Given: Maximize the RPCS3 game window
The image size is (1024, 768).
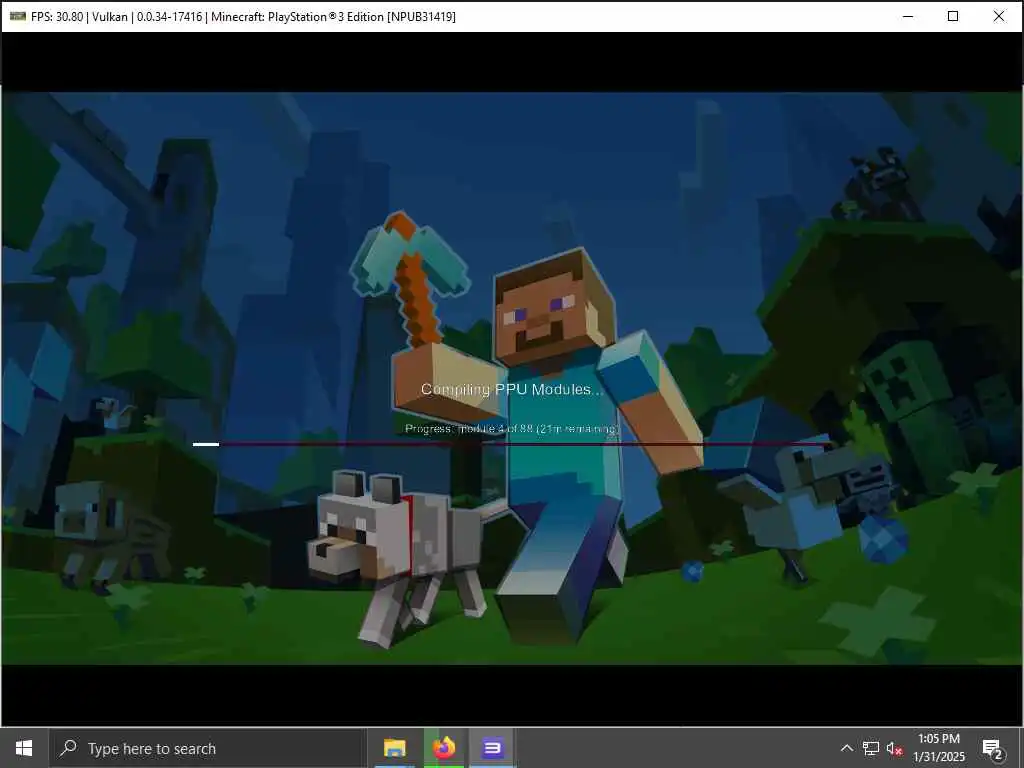Looking at the screenshot, I should [x=953, y=16].
